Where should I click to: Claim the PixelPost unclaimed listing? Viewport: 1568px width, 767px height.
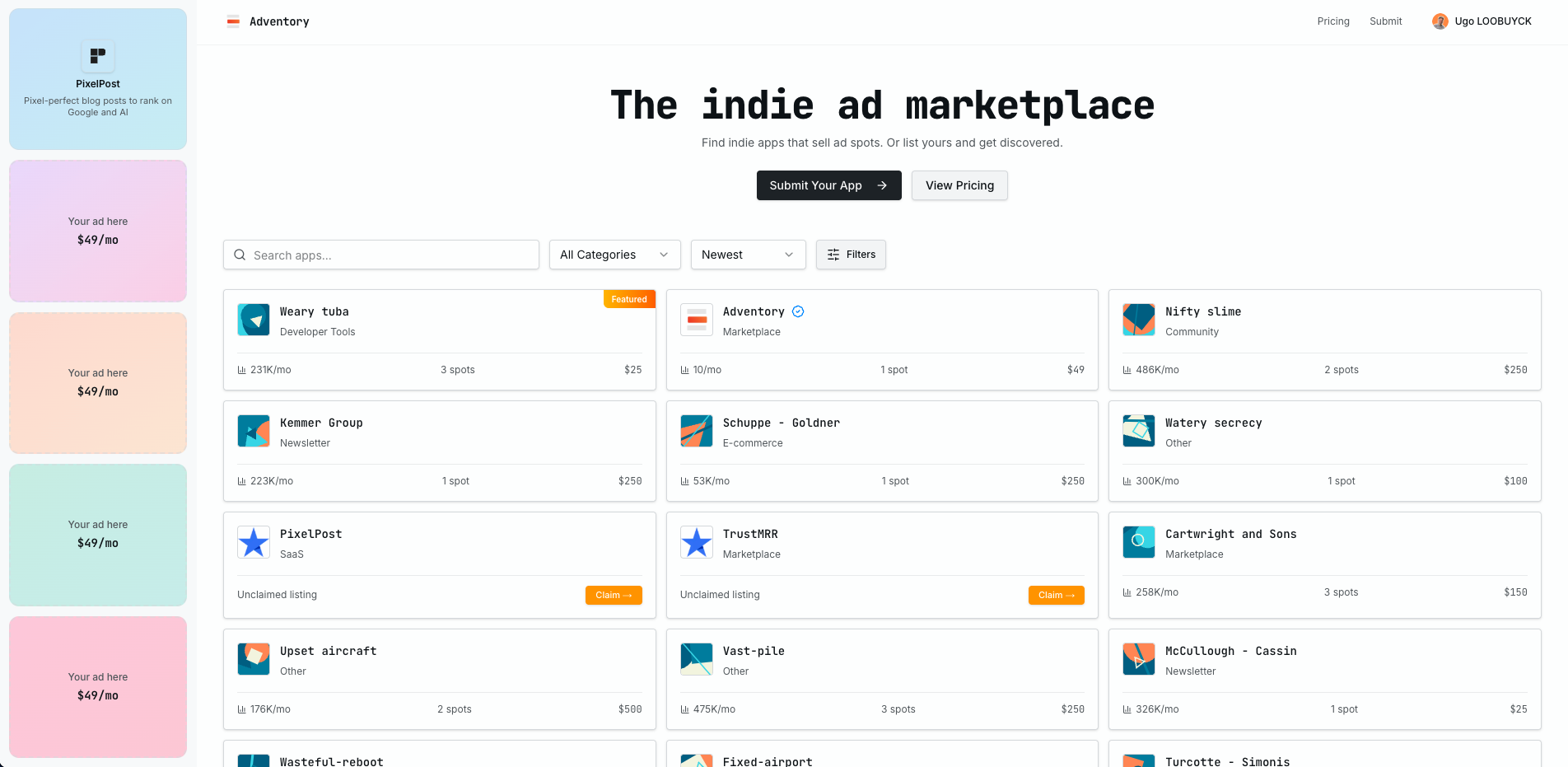[614, 595]
